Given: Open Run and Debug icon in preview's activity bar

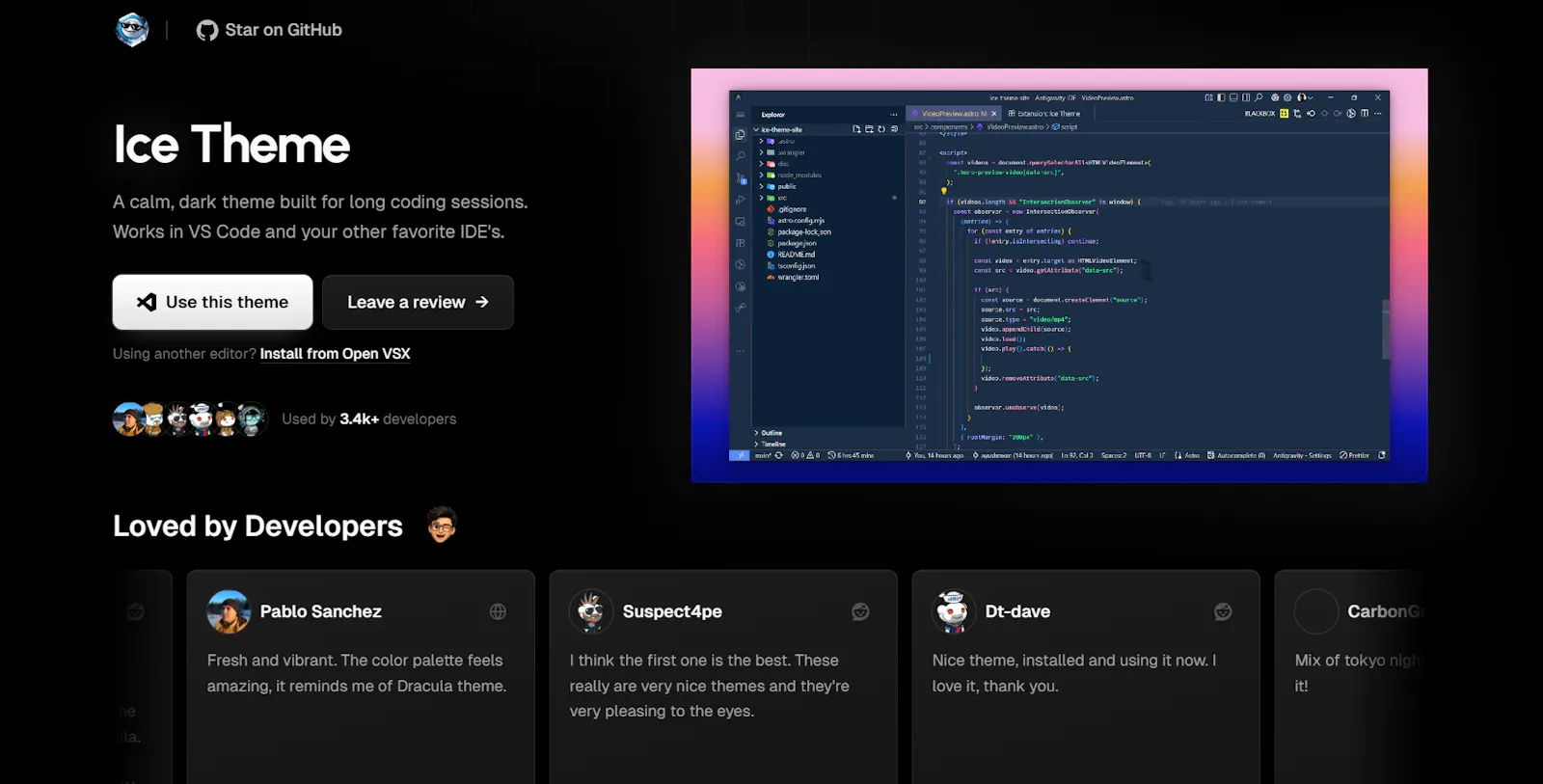Looking at the screenshot, I should tap(741, 200).
